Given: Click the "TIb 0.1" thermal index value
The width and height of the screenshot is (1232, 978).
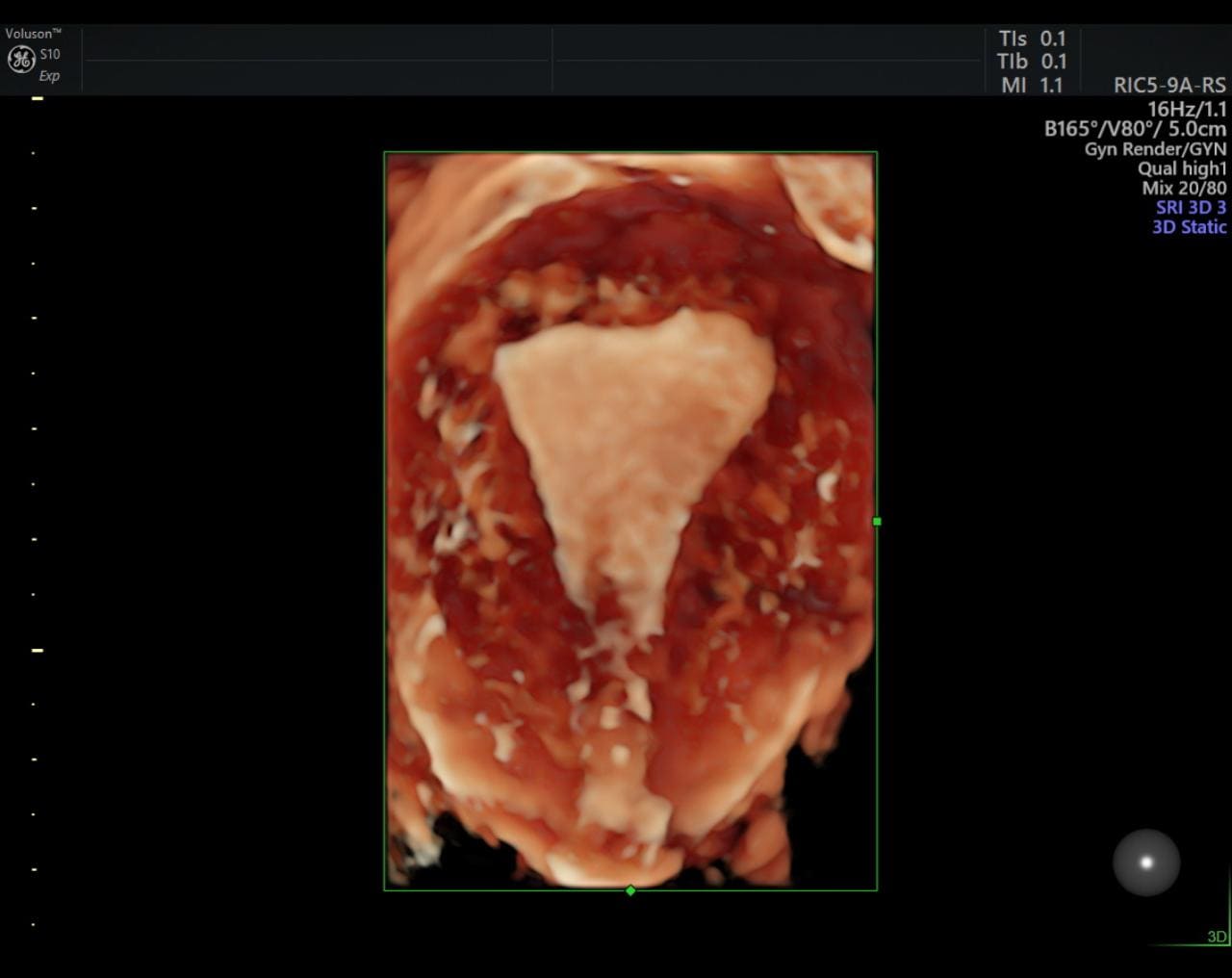Looking at the screenshot, I should (x=1032, y=62).
